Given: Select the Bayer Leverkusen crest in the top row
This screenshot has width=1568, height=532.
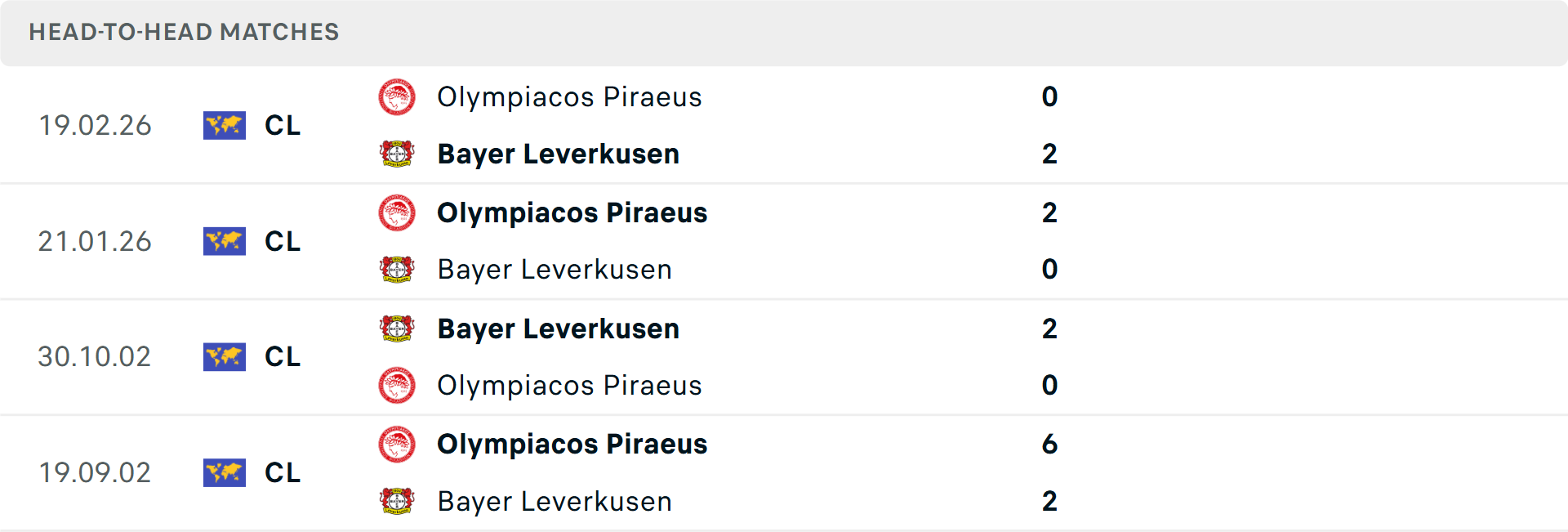Looking at the screenshot, I should click(x=397, y=154).
